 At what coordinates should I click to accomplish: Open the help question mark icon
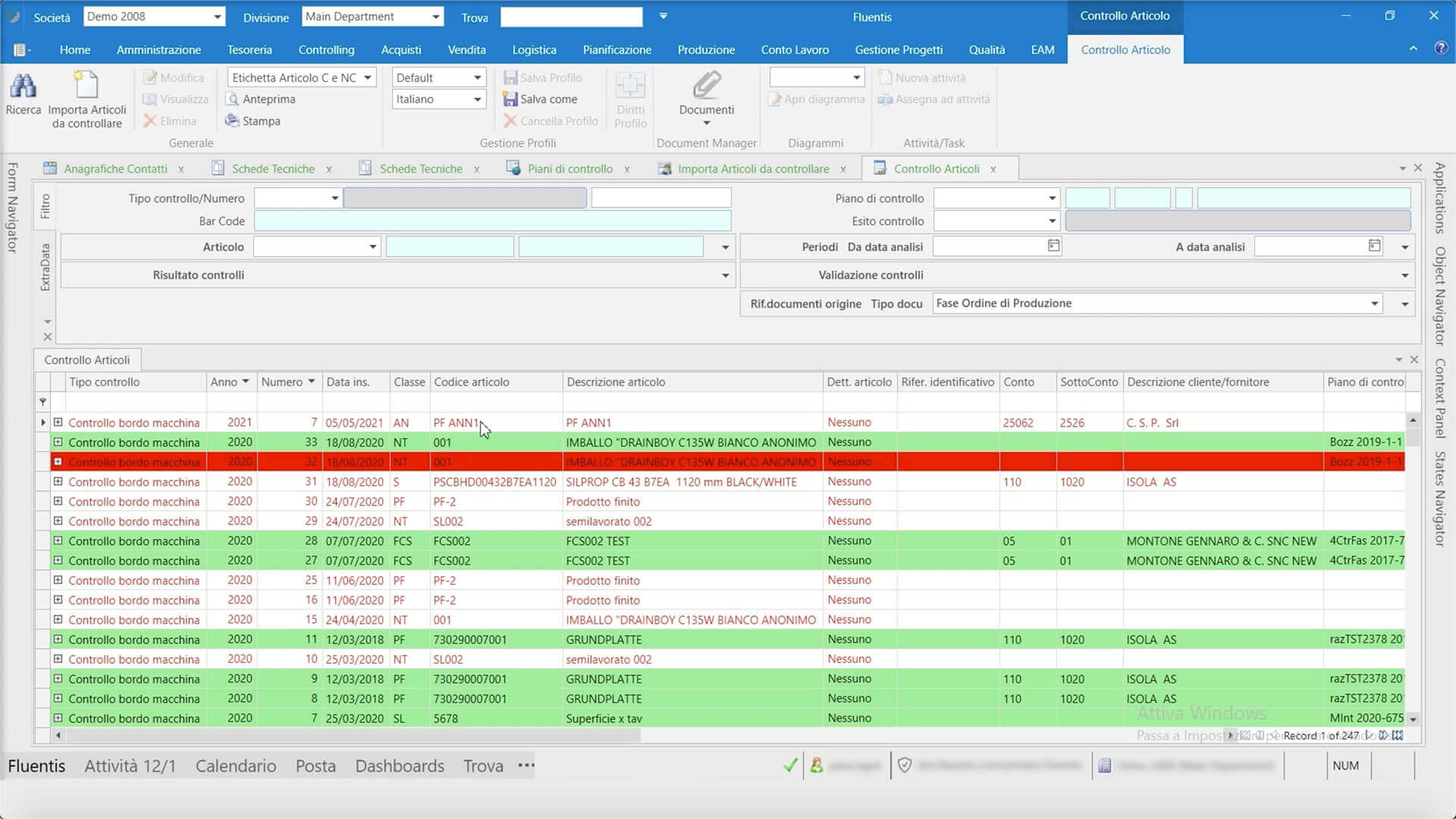pyautogui.click(x=1441, y=48)
